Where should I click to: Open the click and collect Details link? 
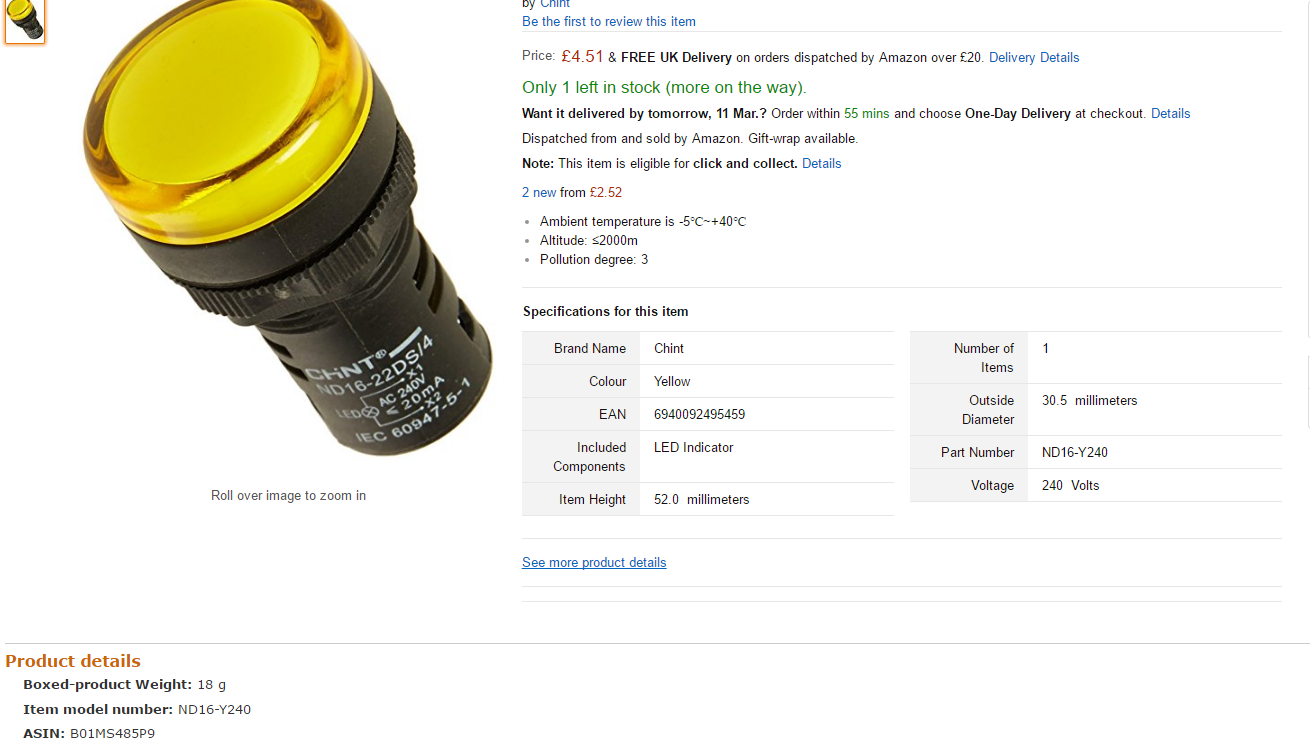[x=821, y=163]
